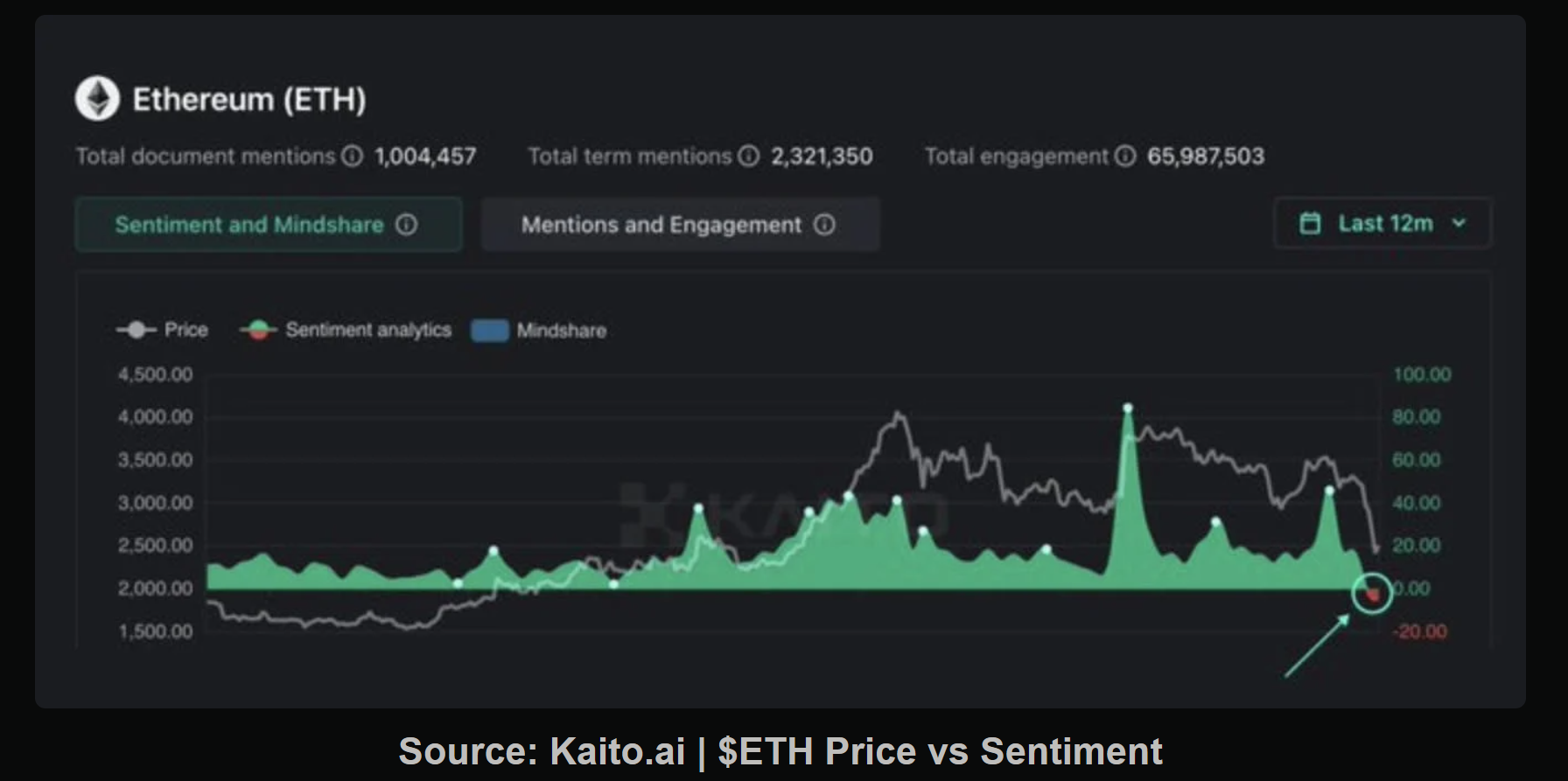Click the Total document mentions value 1,004,457
Viewport: 1568px width, 781px height.
click(x=425, y=157)
